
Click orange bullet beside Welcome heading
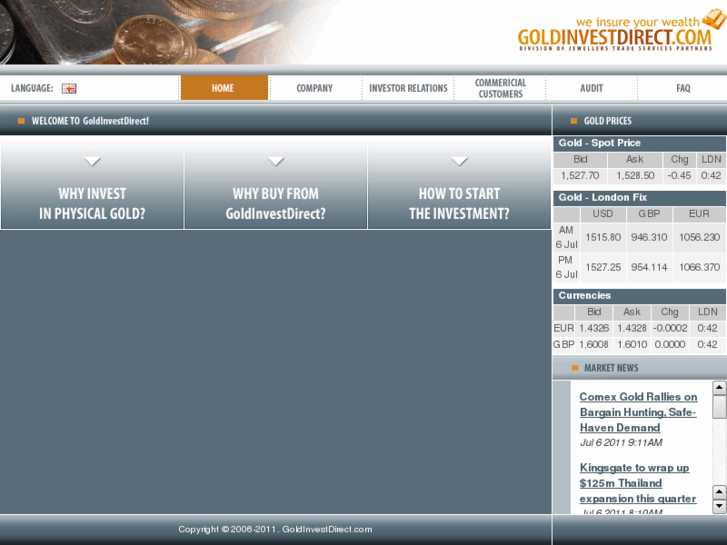(21, 121)
